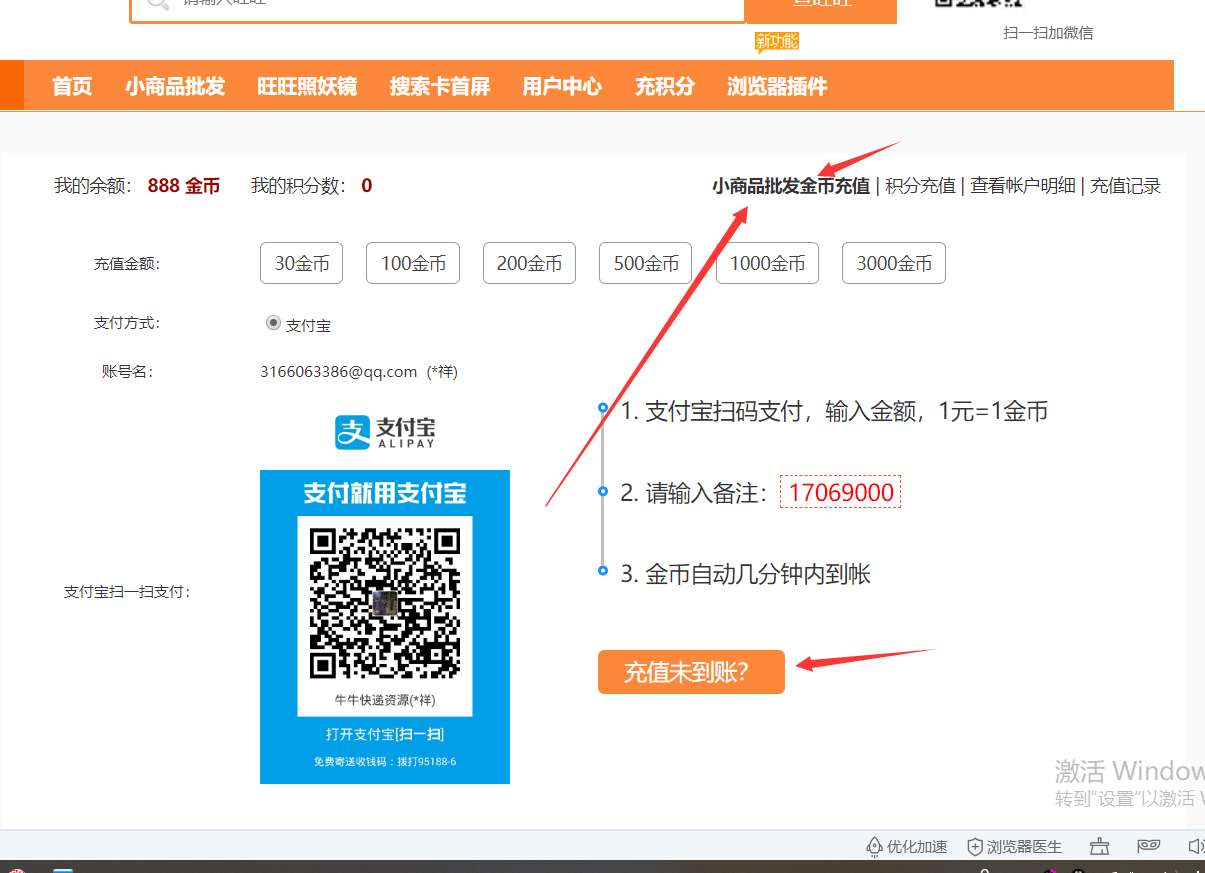Open the 充值记录 link
The height and width of the screenshot is (873, 1205).
click(x=1126, y=186)
